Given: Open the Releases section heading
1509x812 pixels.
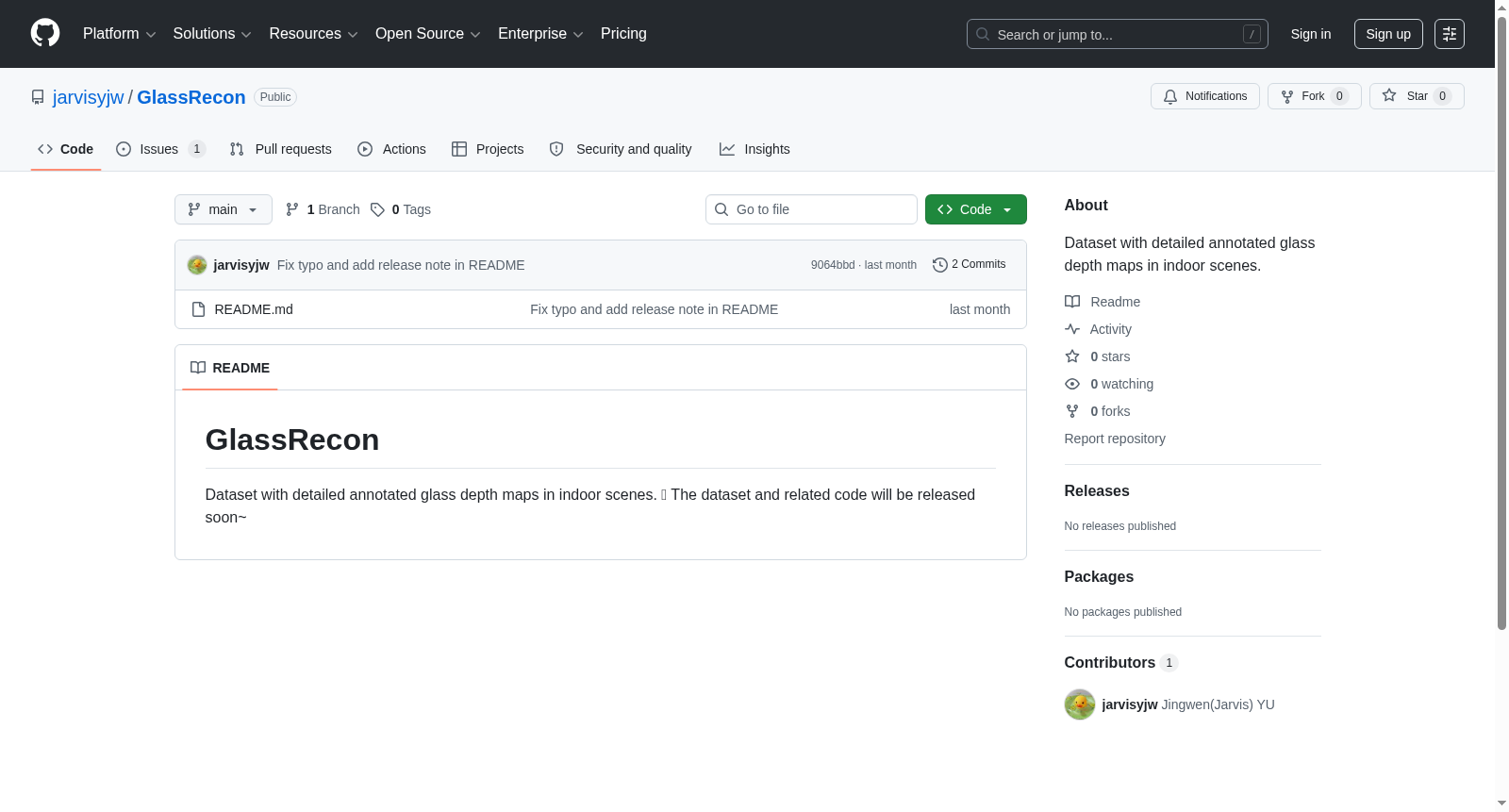Looking at the screenshot, I should 1097,490.
